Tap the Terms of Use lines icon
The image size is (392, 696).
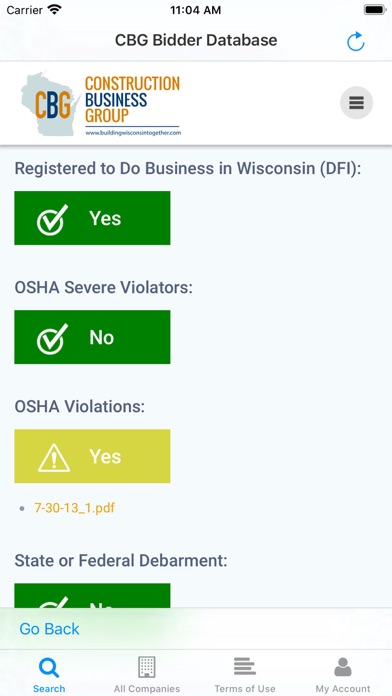[245, 667]
